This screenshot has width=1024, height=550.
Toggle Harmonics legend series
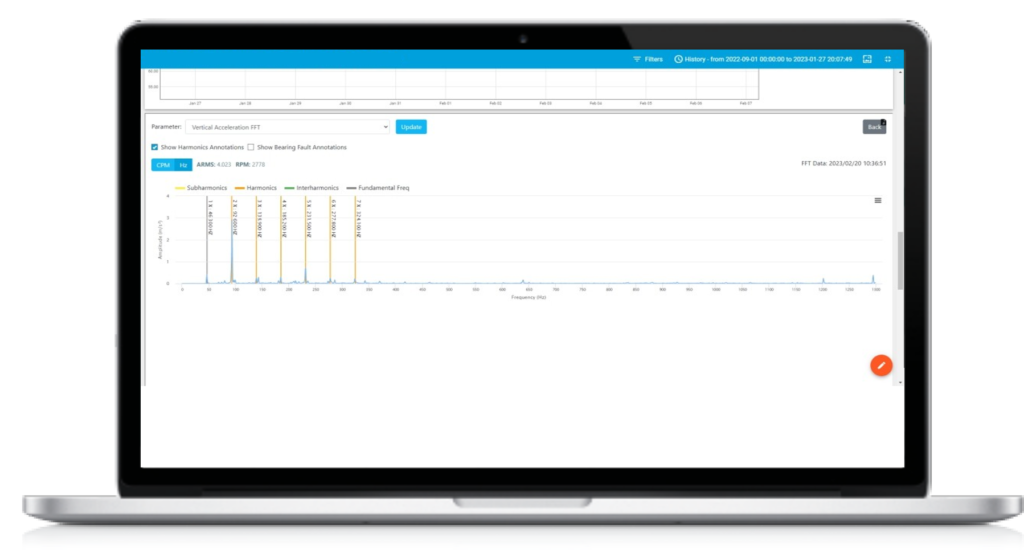click(x=256, y=188)
